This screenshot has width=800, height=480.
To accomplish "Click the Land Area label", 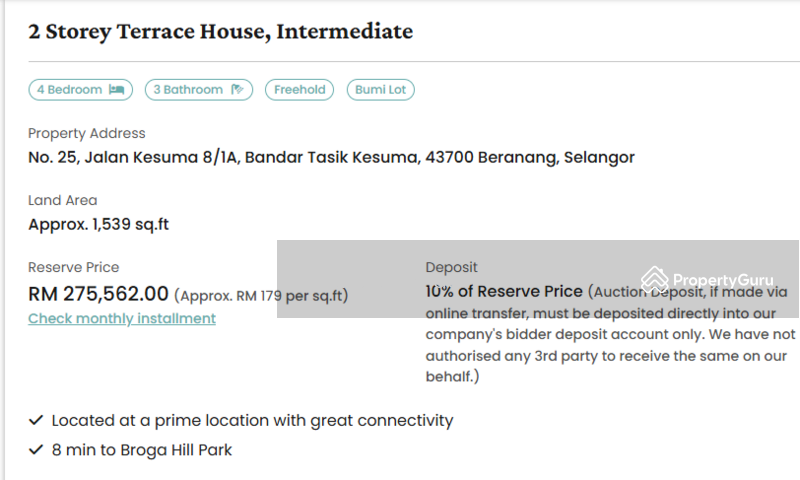I will point(63,200).
